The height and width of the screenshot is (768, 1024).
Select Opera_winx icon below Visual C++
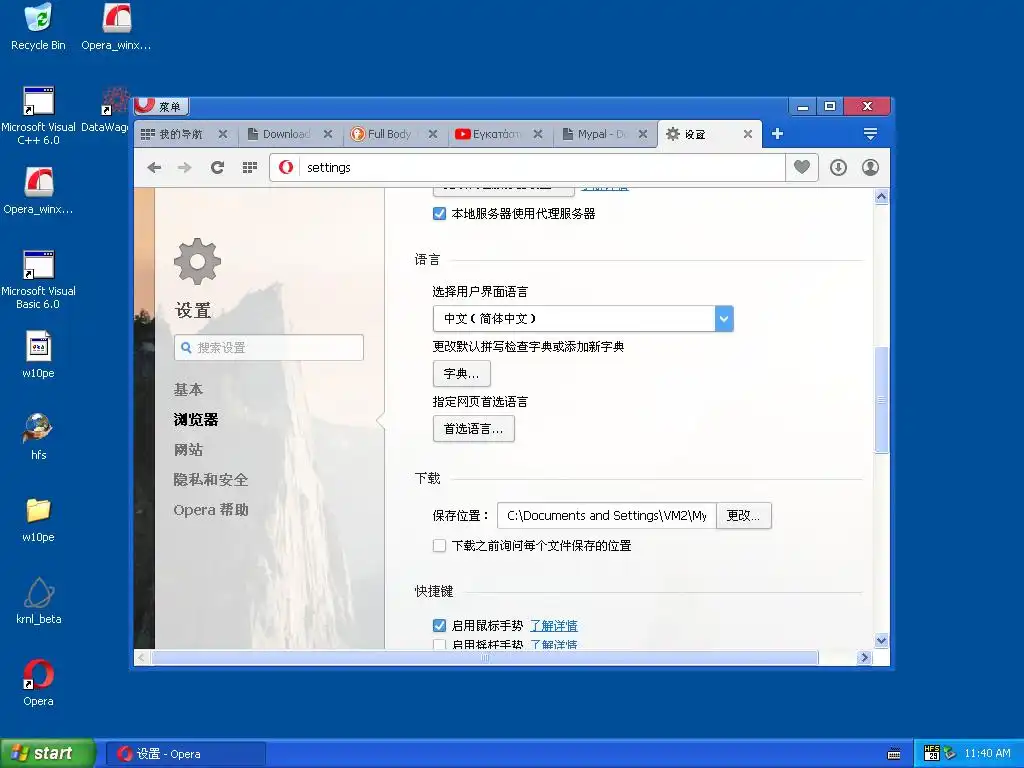coord(38,191)
